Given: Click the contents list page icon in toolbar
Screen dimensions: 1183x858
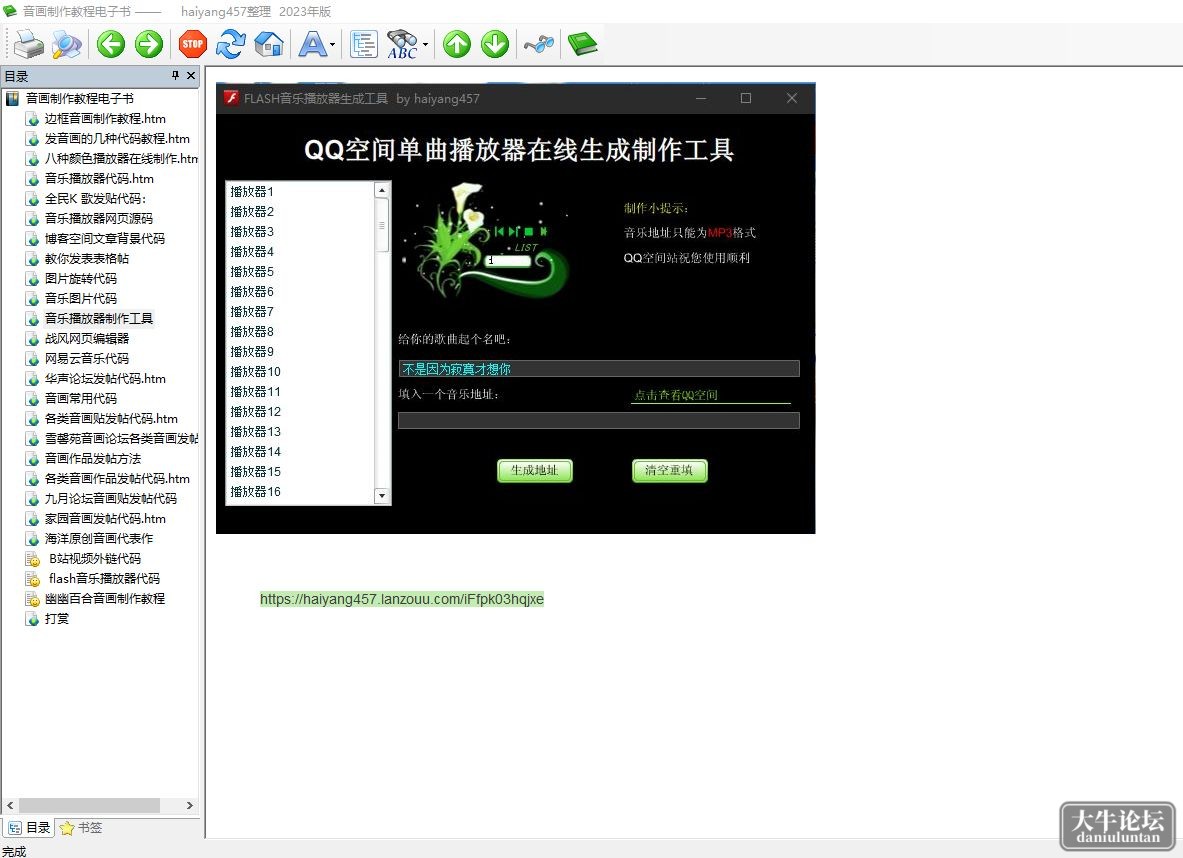Looking at the screenshot, I should point(364,45).
